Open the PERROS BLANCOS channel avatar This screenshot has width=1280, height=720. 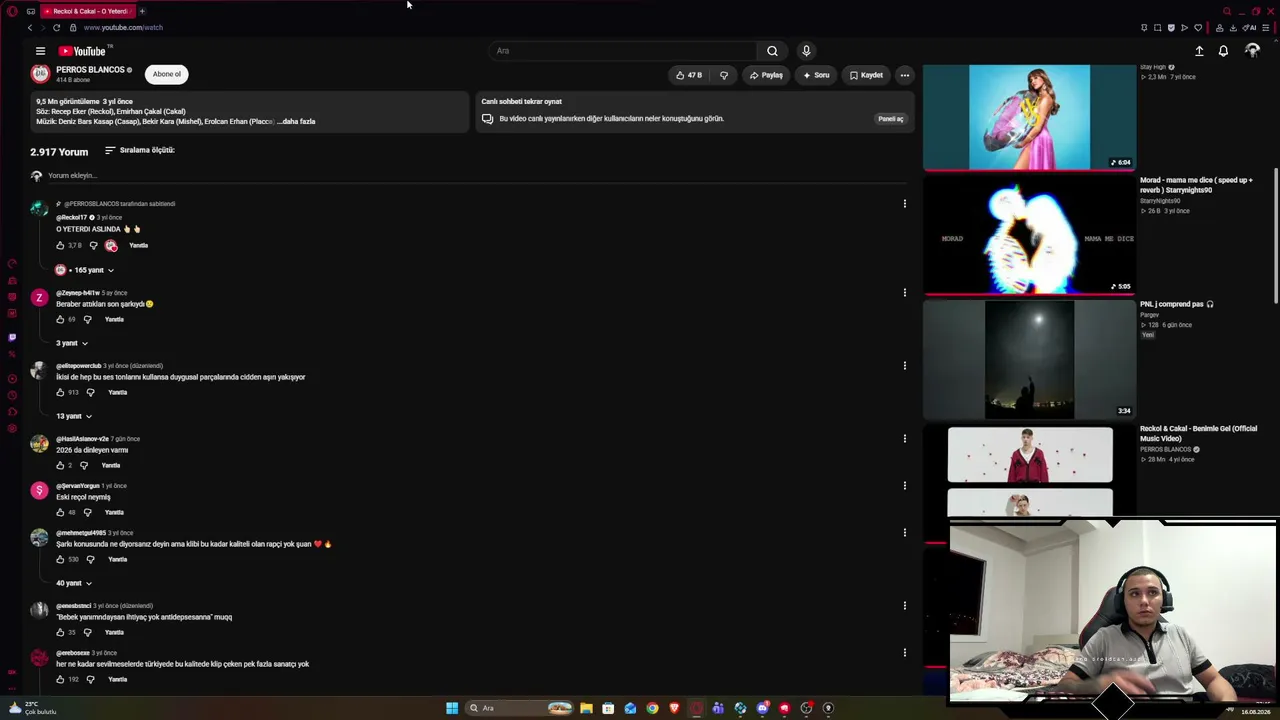click(40, 74)
